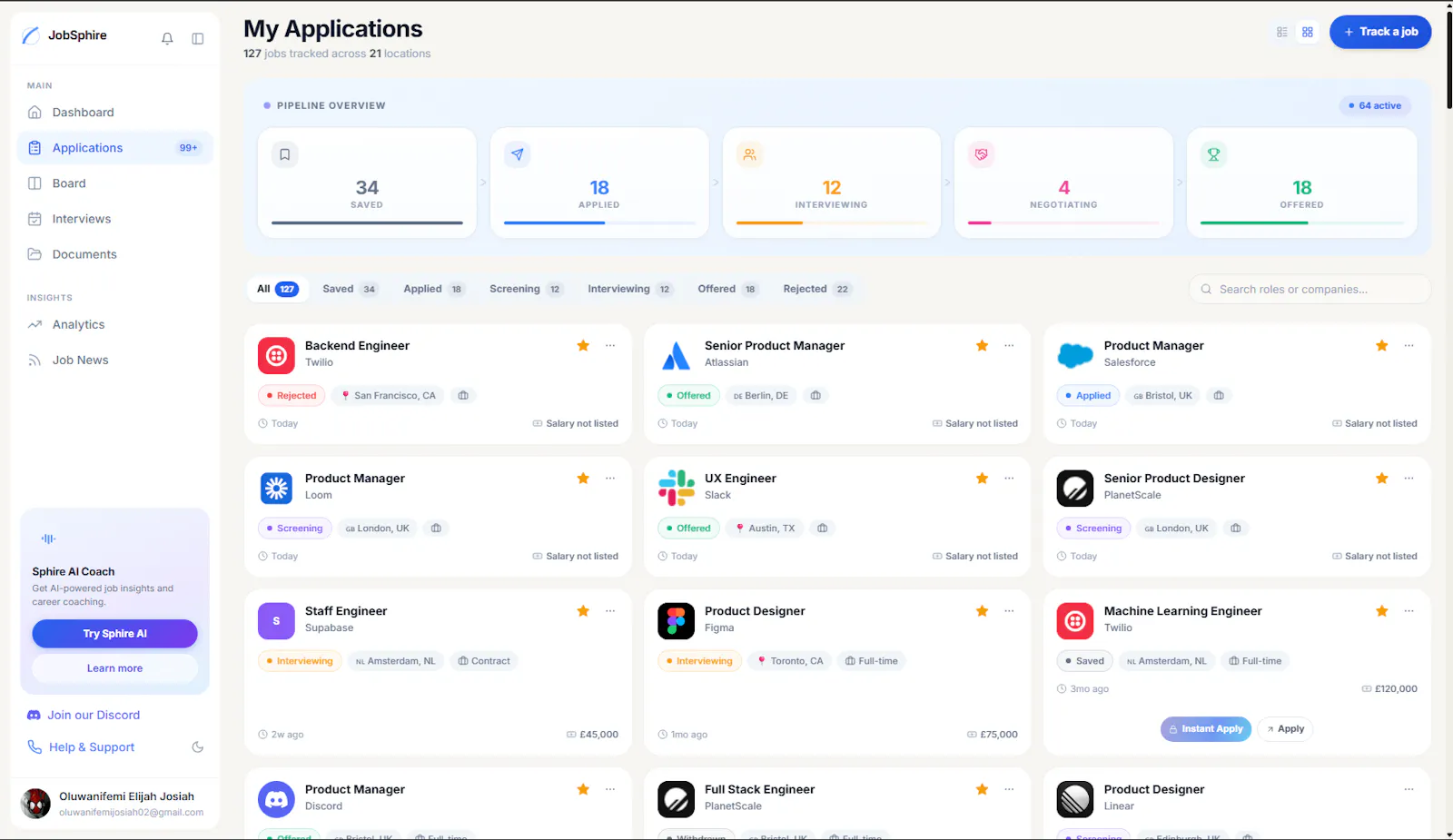Image resolution: width=1453 pixels, height=840 pixels.
Task: Open Join our Discord link
Action: 84,716
